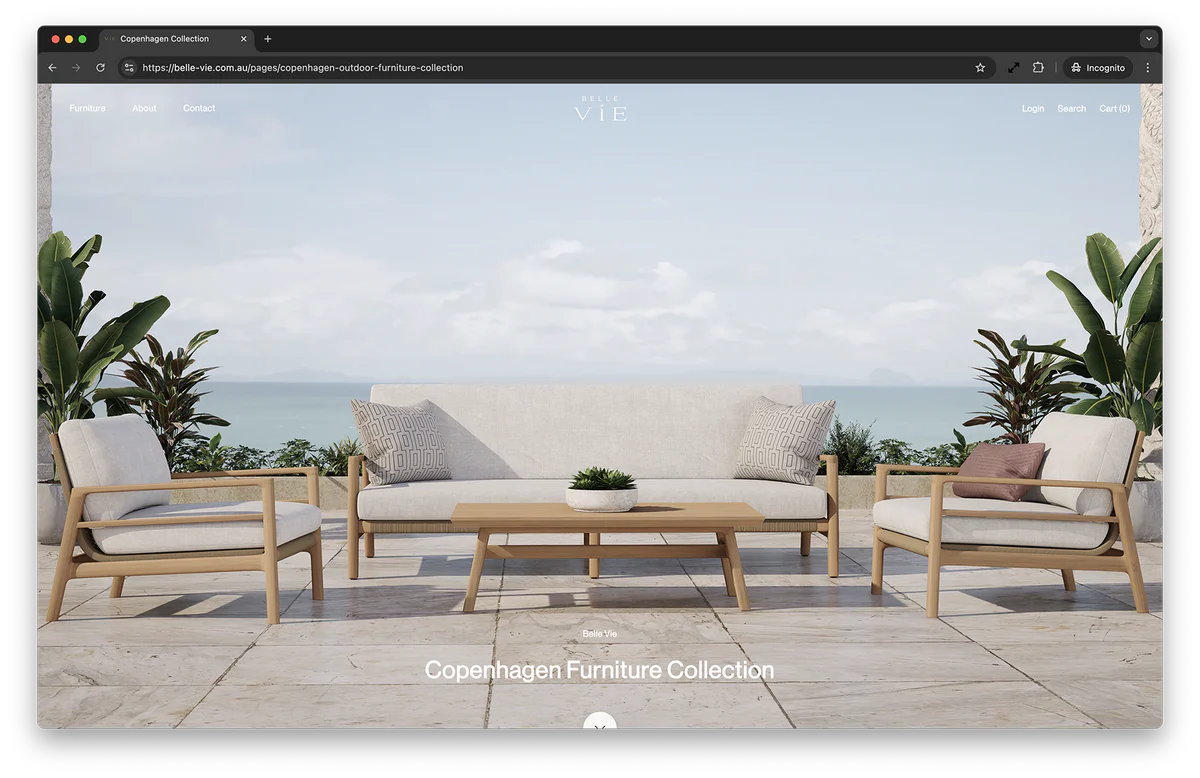Open the Extensions puzzle icon
Screen dimensions: 1200x778
pyautogui.click(x=1038, y=68)
